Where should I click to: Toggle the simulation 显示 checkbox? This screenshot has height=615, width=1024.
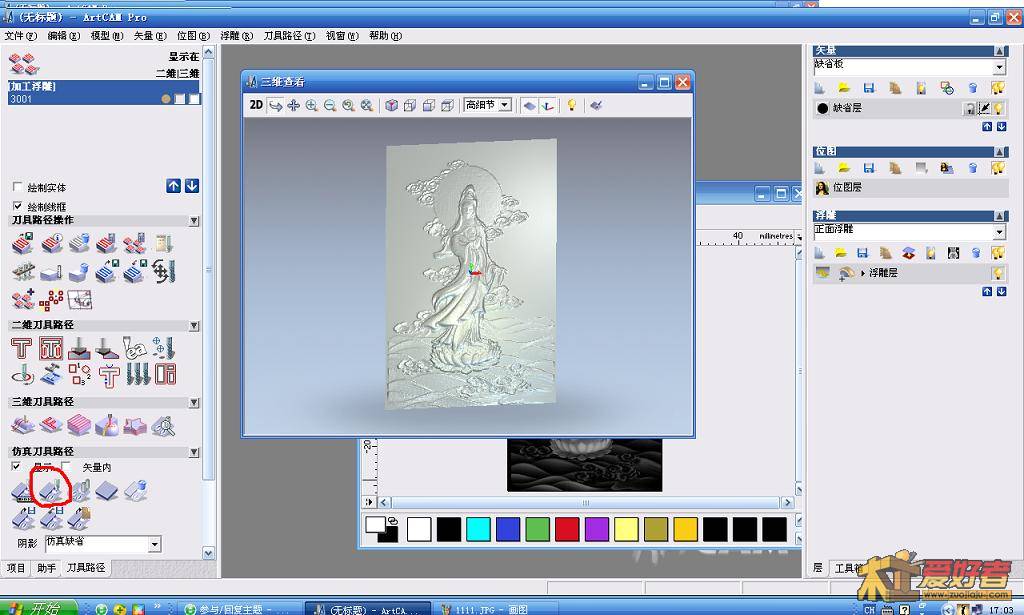[x=16, y=466]
